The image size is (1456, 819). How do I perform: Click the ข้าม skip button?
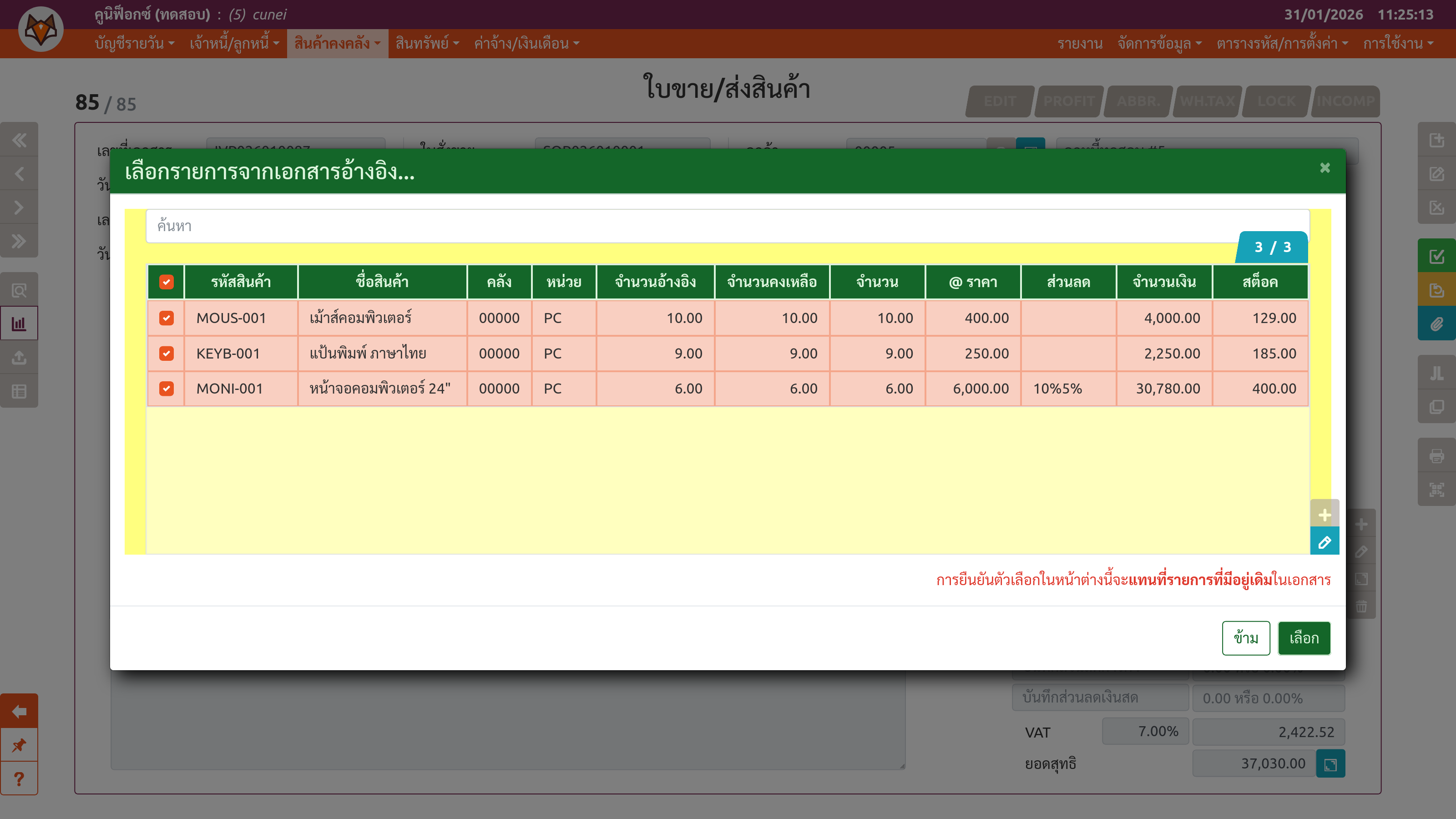1245,637
